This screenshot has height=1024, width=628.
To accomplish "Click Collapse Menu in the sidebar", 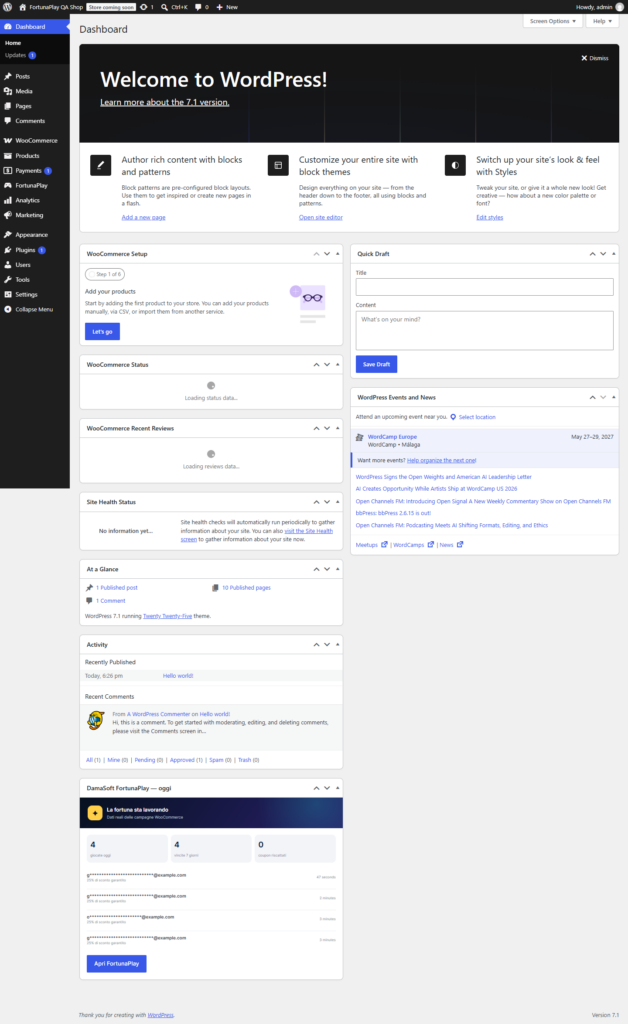I will tap(35, 310).
